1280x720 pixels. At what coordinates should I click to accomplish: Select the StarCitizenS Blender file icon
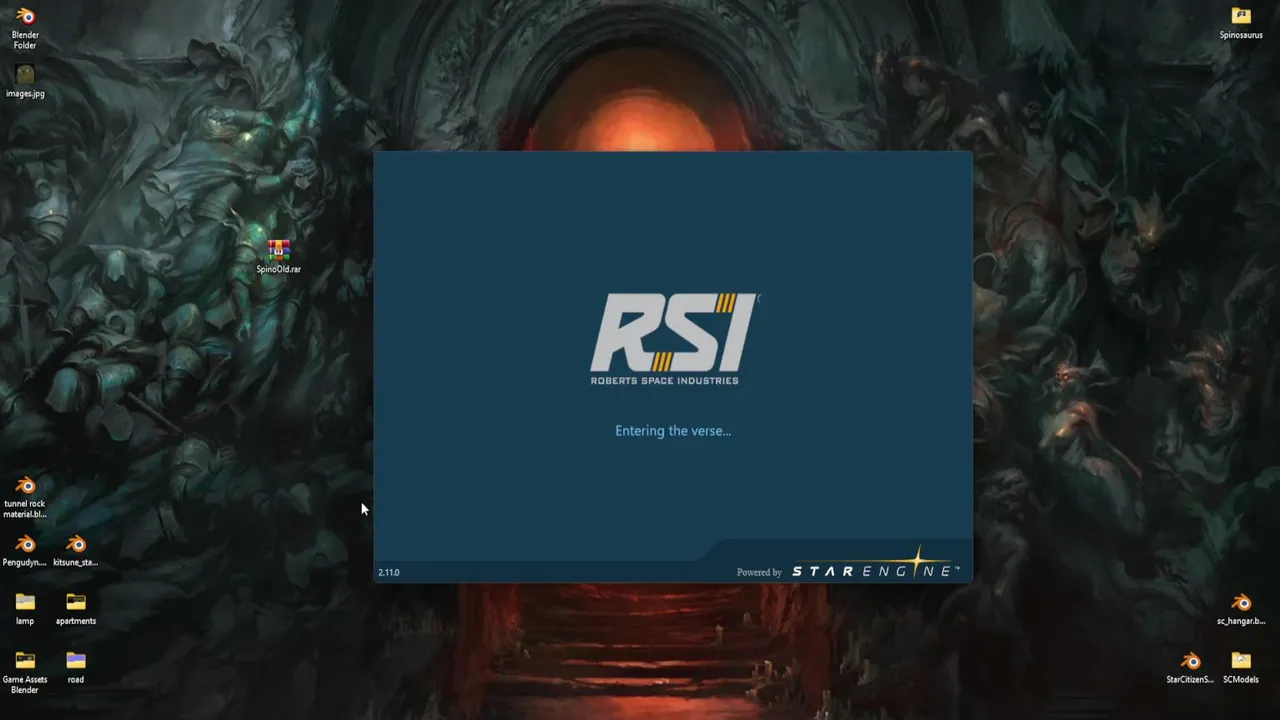[x=1190, y=667]
